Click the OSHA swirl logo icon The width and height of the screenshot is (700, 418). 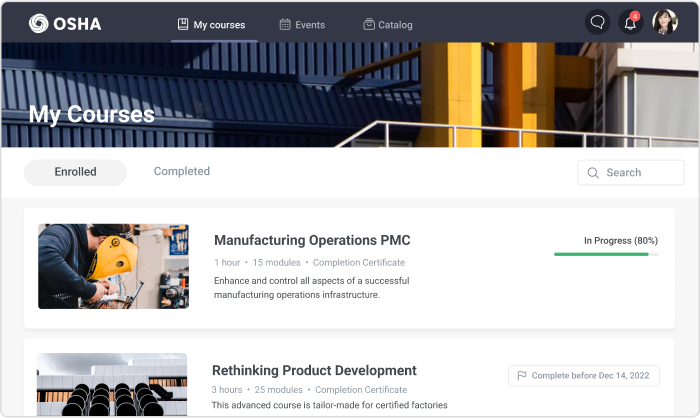tap(38, 23)
